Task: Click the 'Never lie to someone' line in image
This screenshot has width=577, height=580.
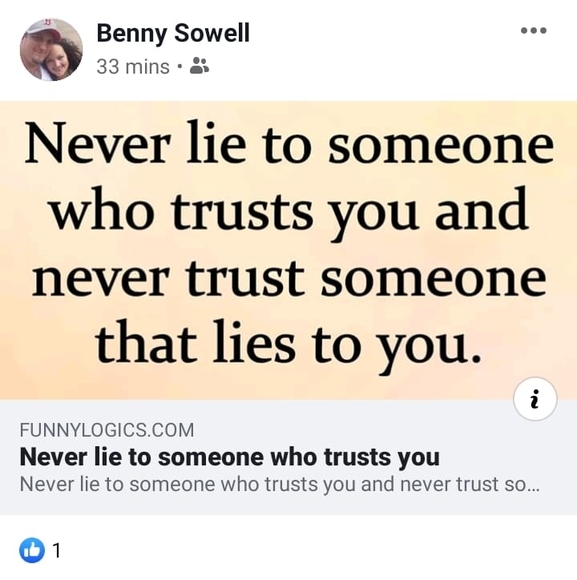Action: click(x=289, y=144)
